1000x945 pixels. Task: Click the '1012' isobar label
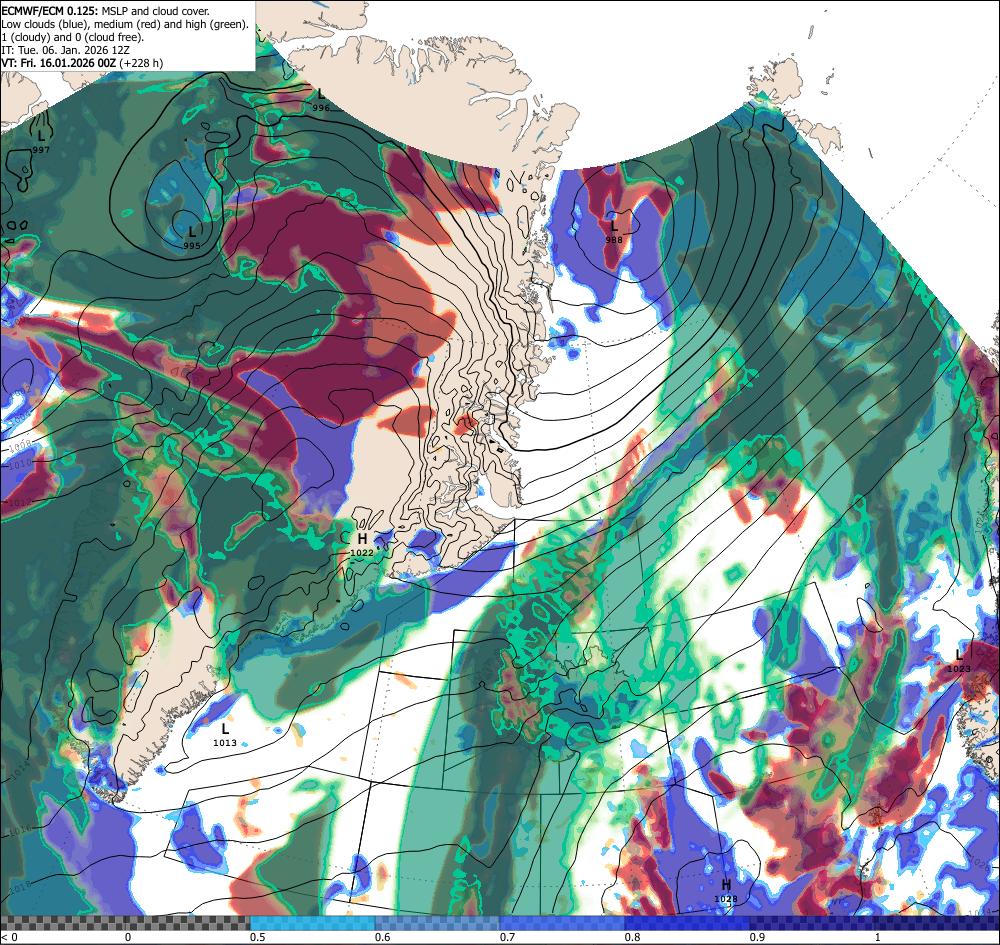[x=20, y=502]
